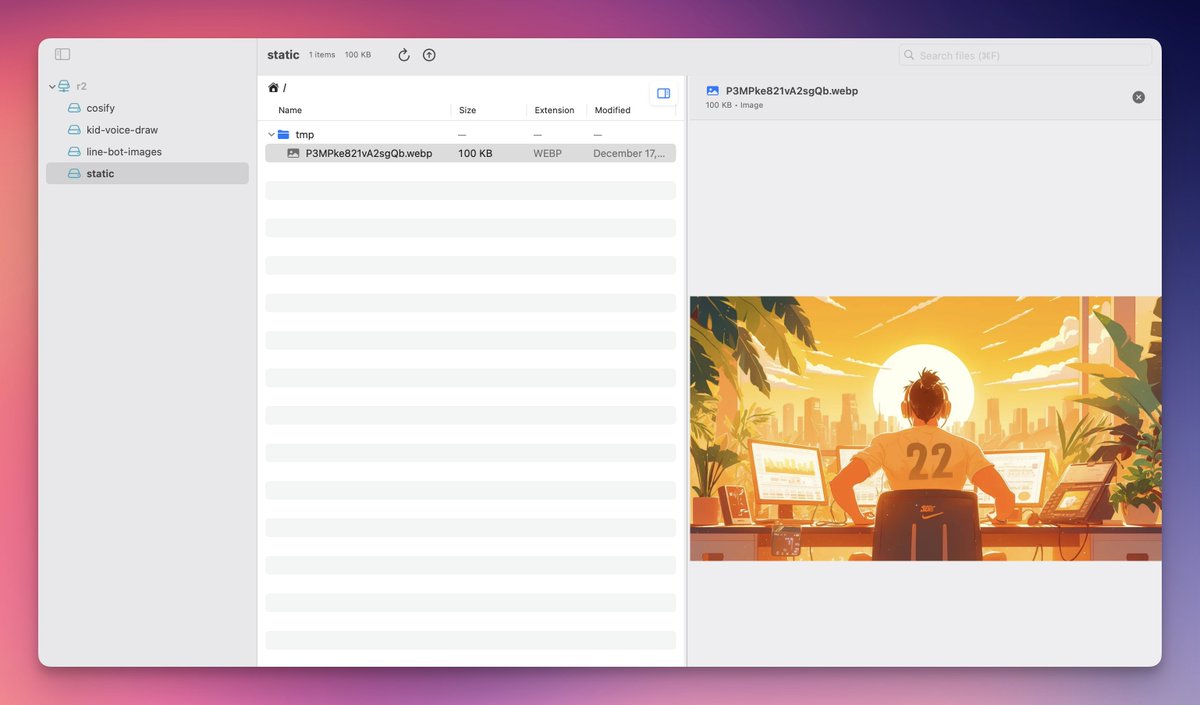This screenshot has width=1200, height=705.
Task: Click the upload arrow icon
Action: point(429,55)
